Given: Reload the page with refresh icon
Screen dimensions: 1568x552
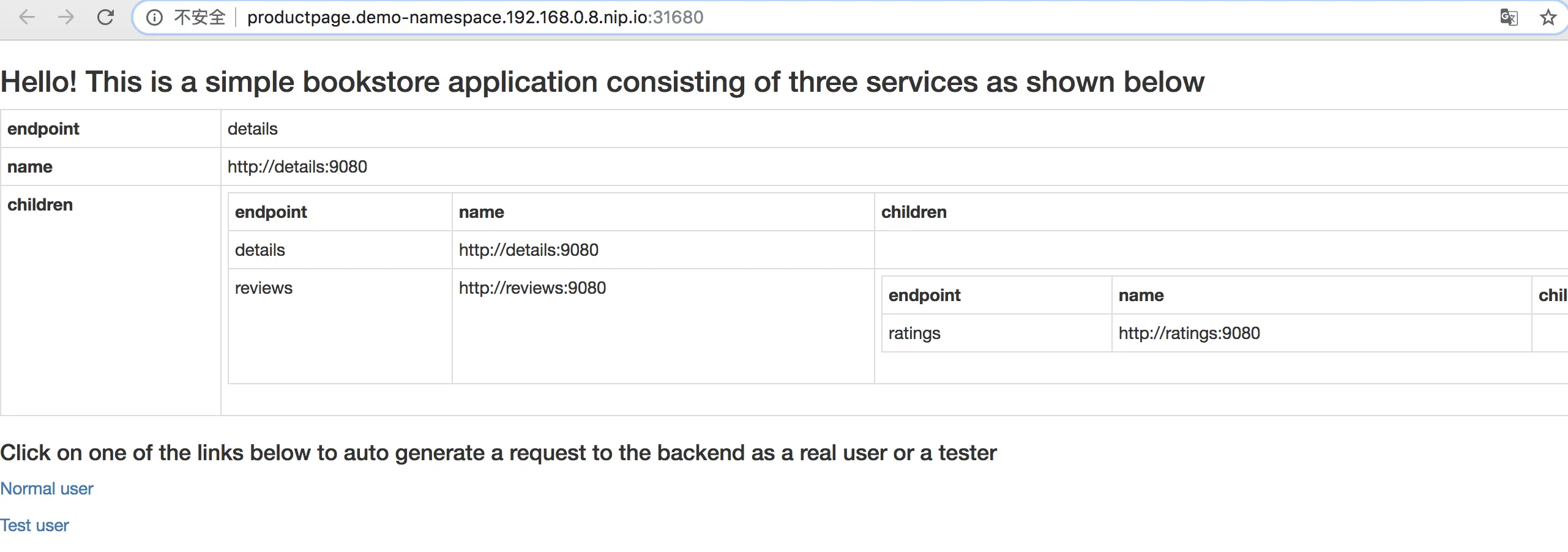Looking at the screenshot, I should [x=105, y=17].
